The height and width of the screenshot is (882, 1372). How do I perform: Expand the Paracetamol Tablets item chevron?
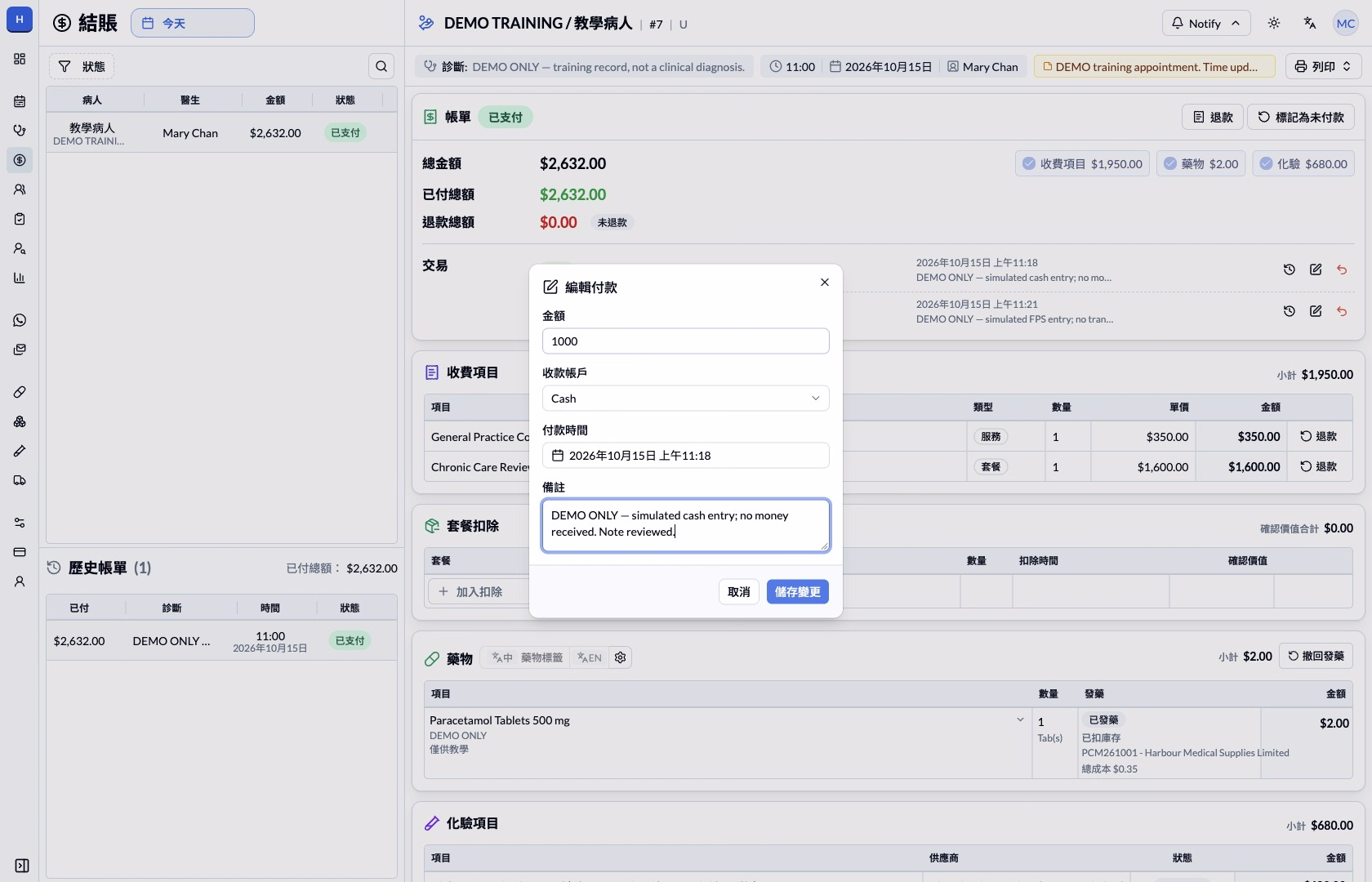coord(1020,719)
